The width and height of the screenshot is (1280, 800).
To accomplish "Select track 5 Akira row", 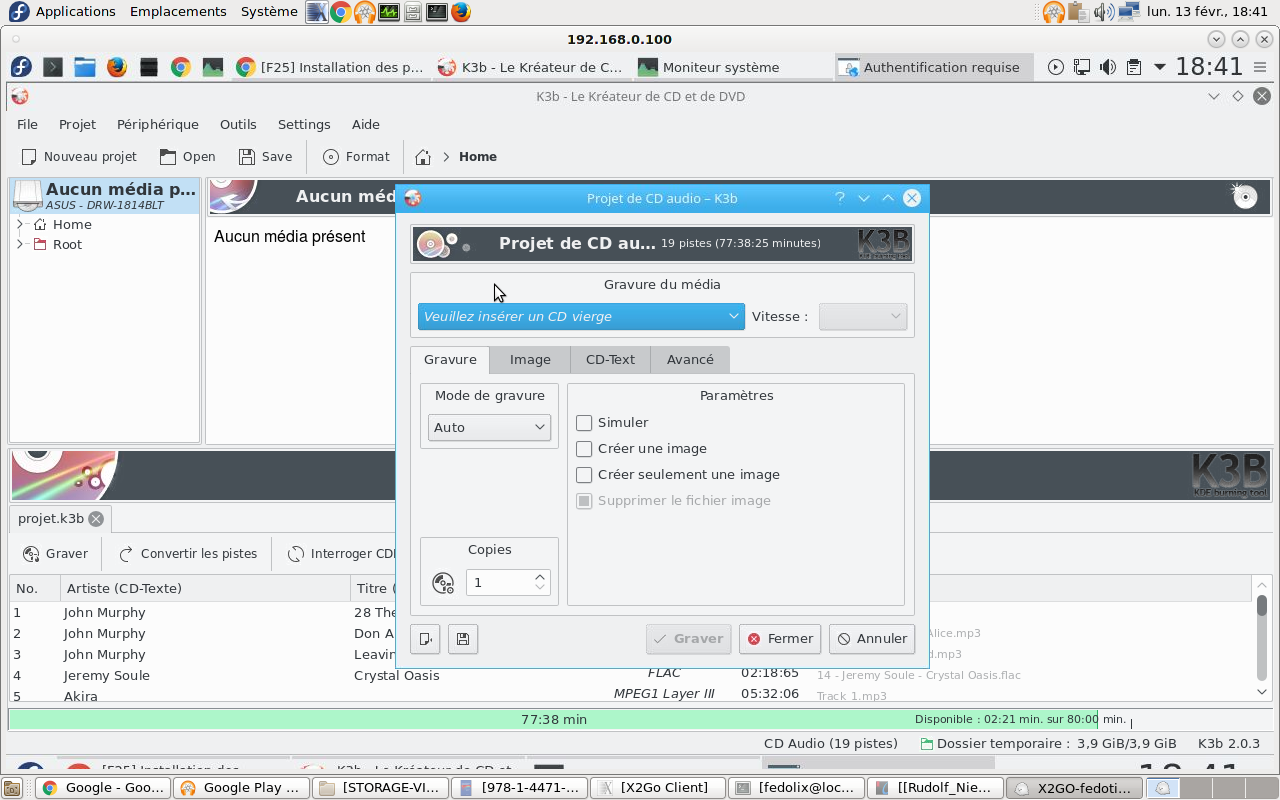I will (630, 696).
